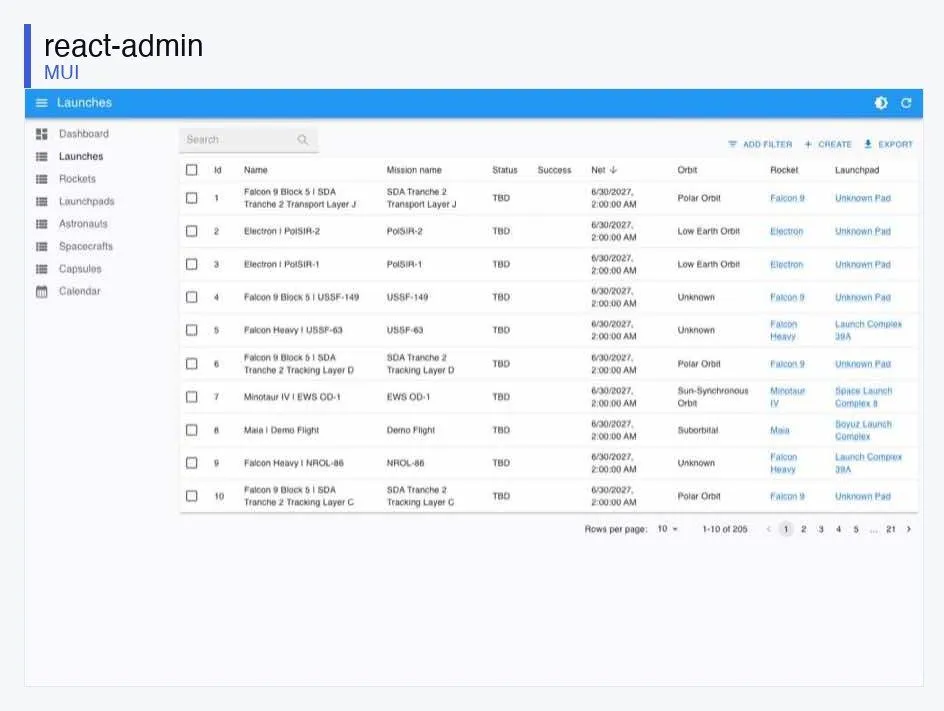Click the Export button
The image size is (944, 711).
click(888, 144)
